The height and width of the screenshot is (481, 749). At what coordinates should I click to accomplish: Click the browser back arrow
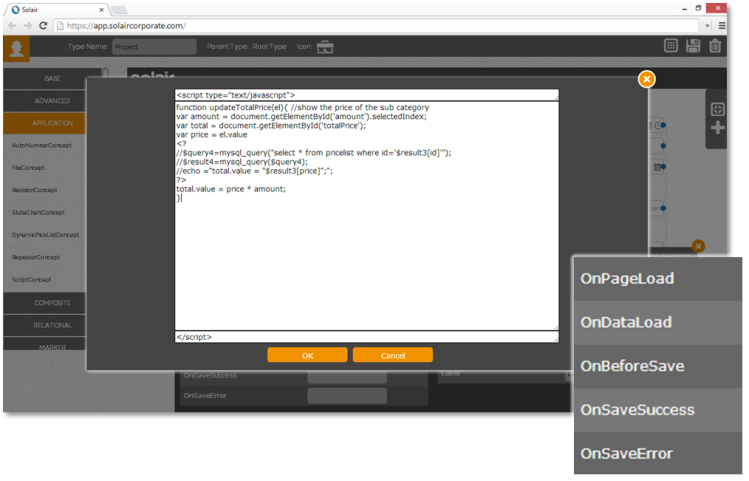coord(12,26)
